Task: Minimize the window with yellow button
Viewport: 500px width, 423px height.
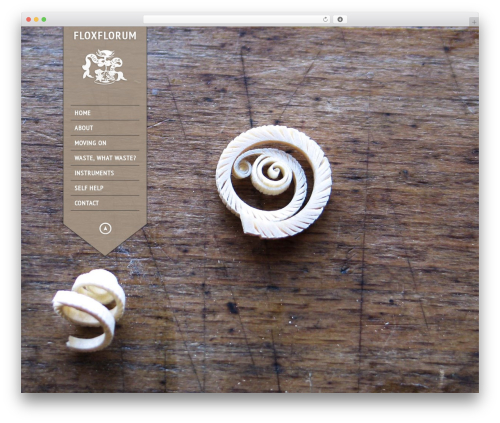Action: point(36,20)
